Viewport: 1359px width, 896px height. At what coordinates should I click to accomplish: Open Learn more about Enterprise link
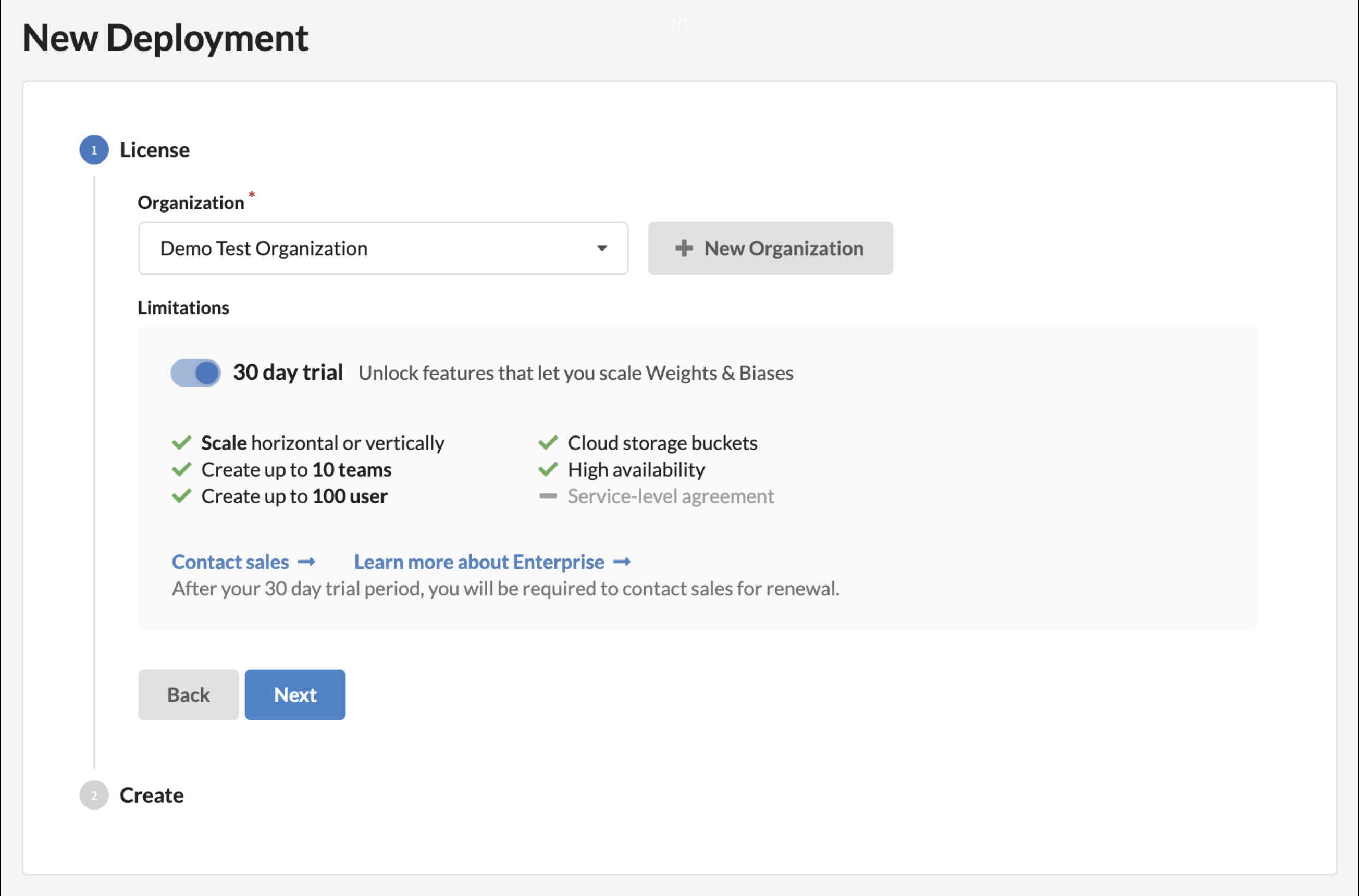(479, 562)
